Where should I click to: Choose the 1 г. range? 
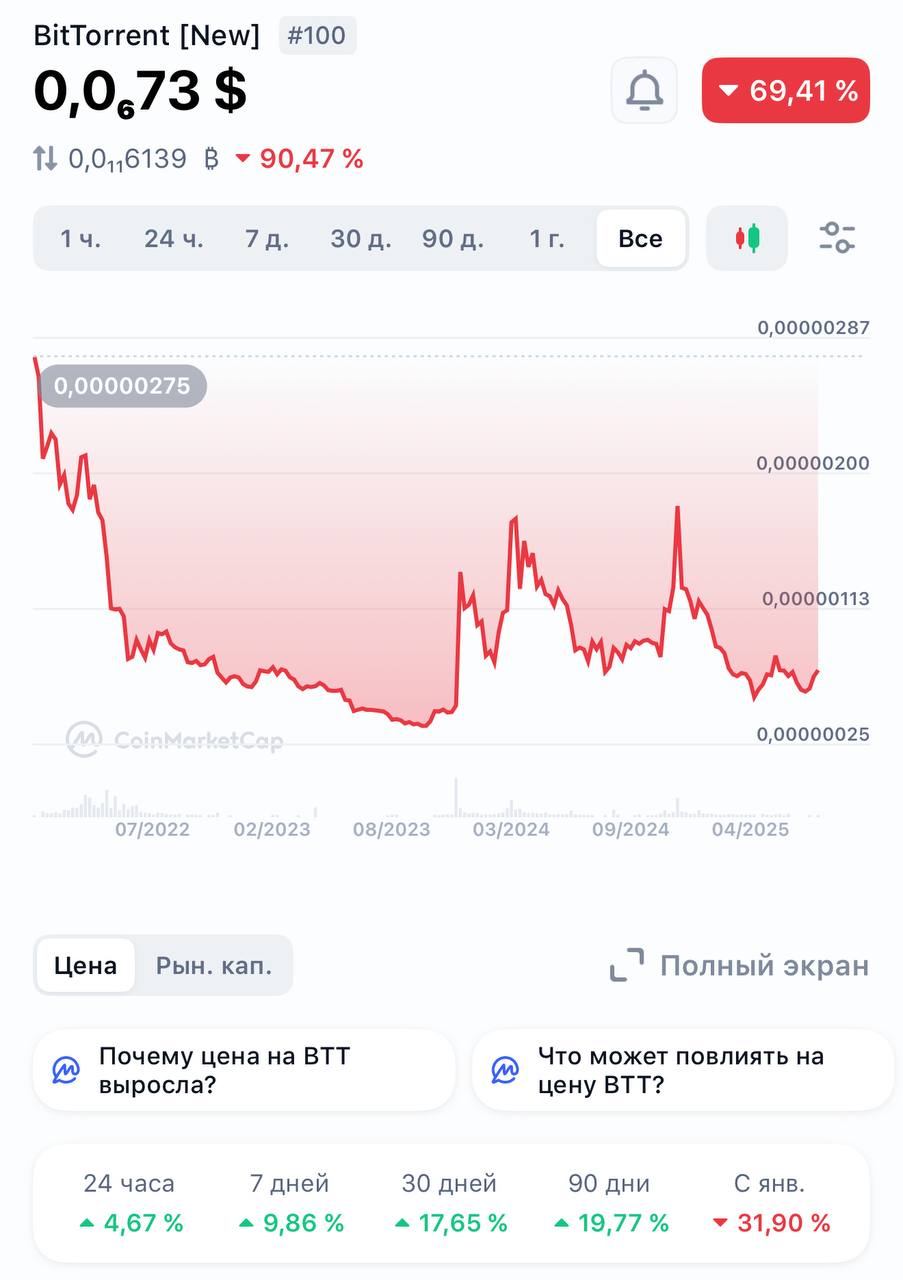547,239
